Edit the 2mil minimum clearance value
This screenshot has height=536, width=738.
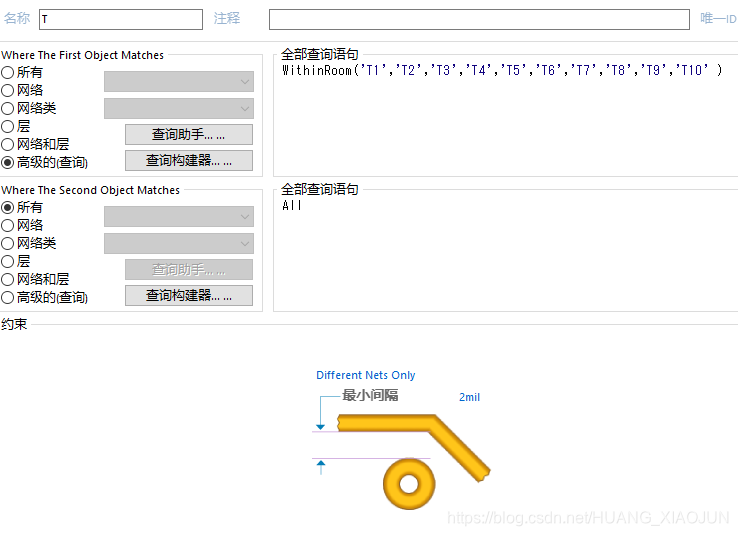click(469, 397)
